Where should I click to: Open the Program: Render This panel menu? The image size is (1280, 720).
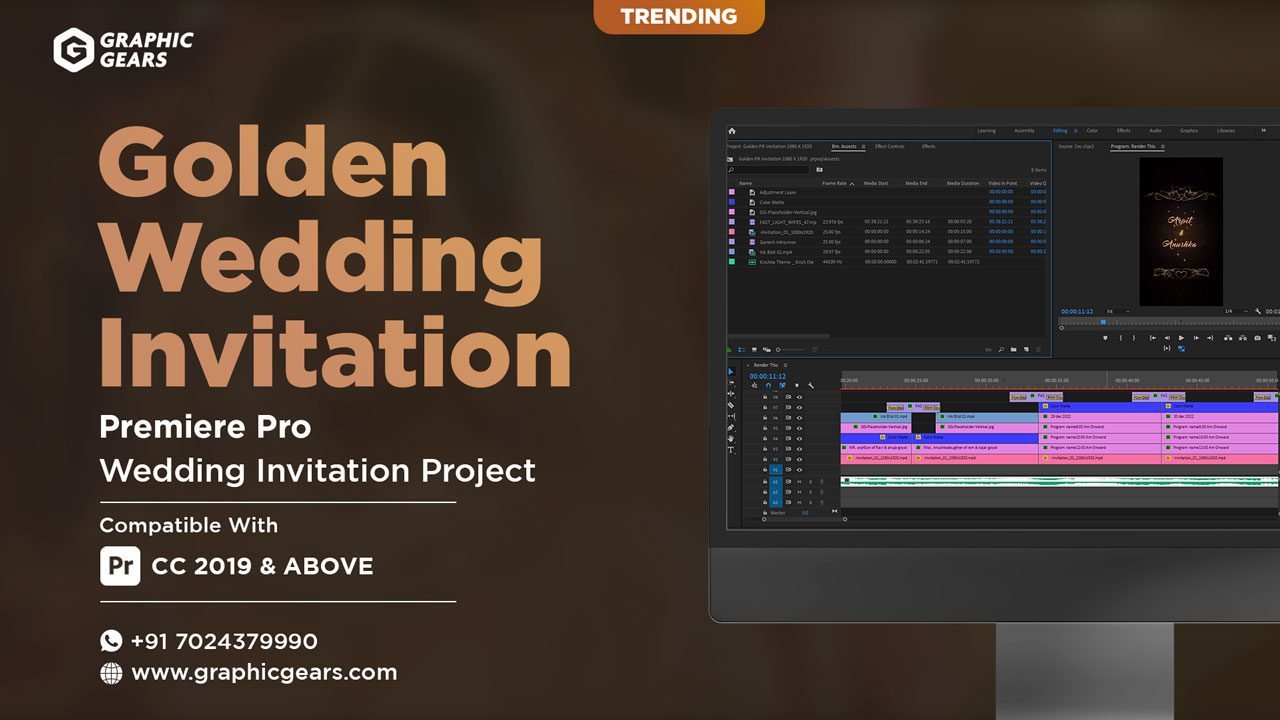[1162, 147]
